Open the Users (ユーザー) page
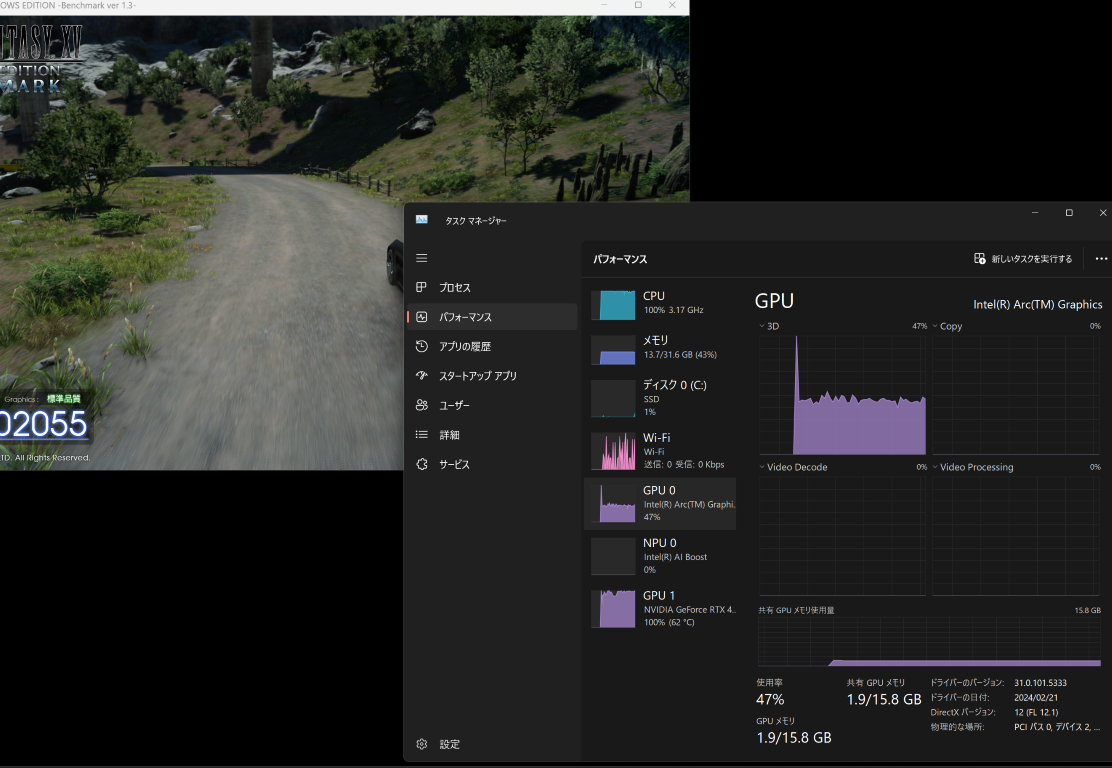 point(492,405)
